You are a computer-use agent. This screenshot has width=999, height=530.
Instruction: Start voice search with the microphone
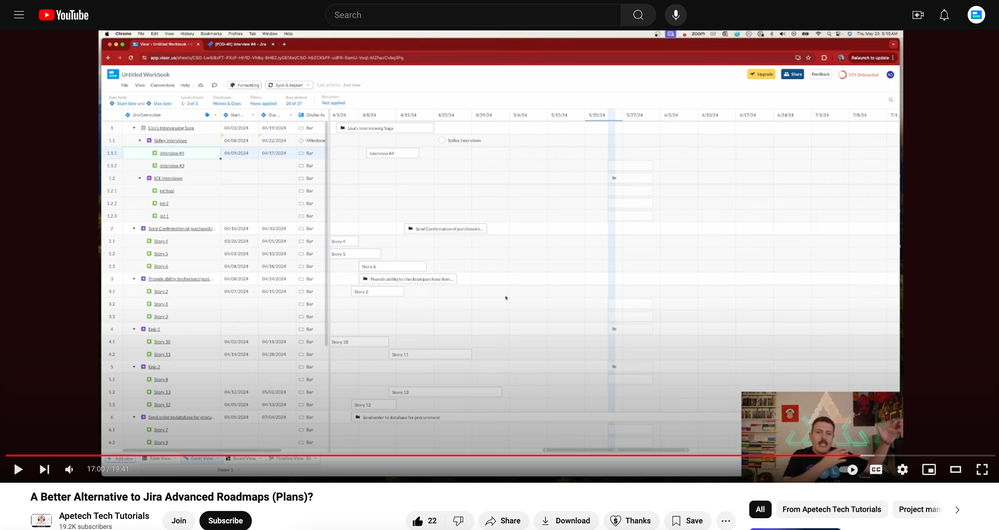(x=675, y=15)
